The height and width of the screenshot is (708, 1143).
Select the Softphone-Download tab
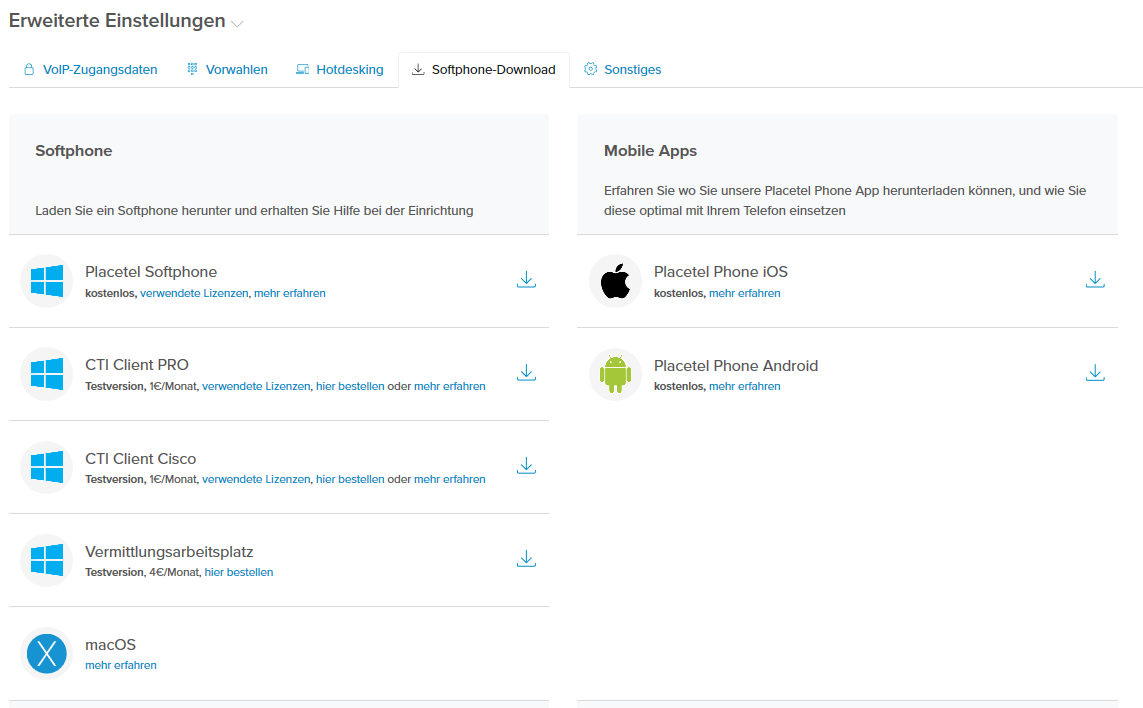(x=484, y=69)
